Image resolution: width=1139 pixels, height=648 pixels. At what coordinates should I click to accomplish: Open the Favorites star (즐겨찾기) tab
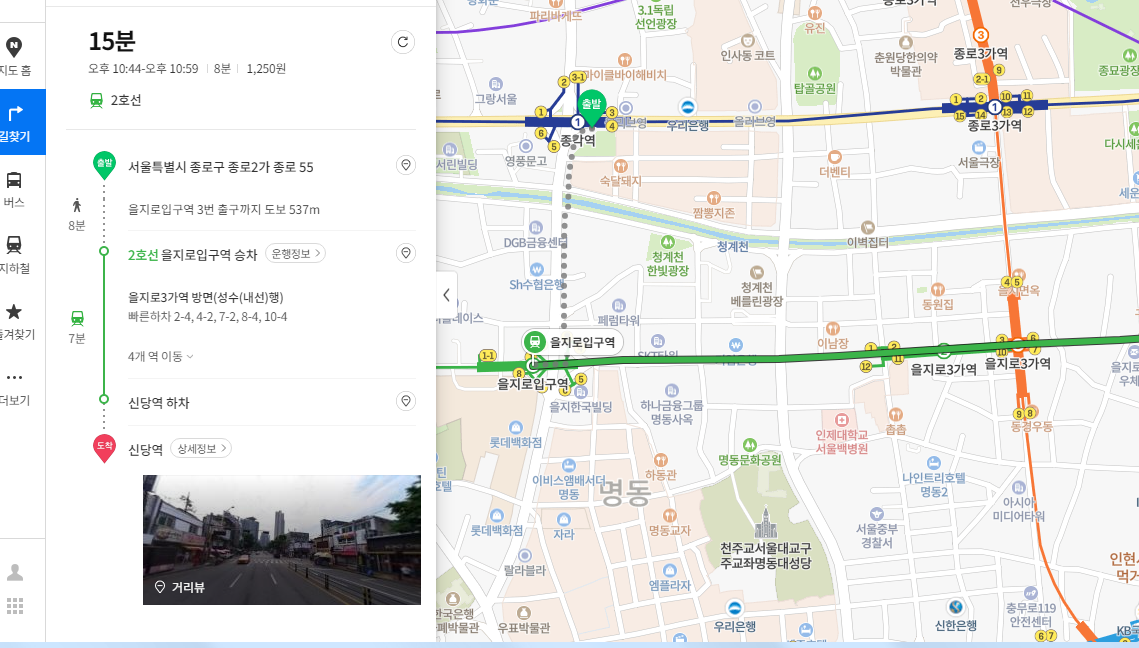[x=15, y=320]
